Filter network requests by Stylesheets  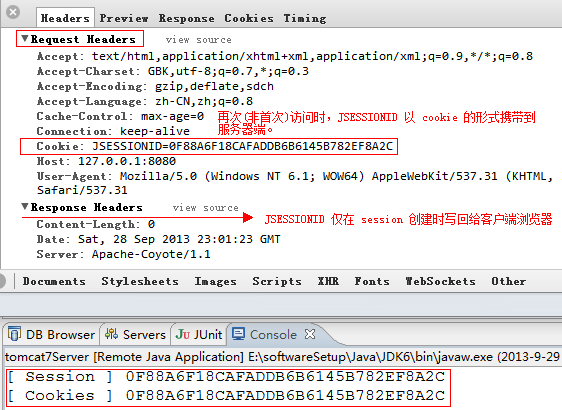[140, 281]
